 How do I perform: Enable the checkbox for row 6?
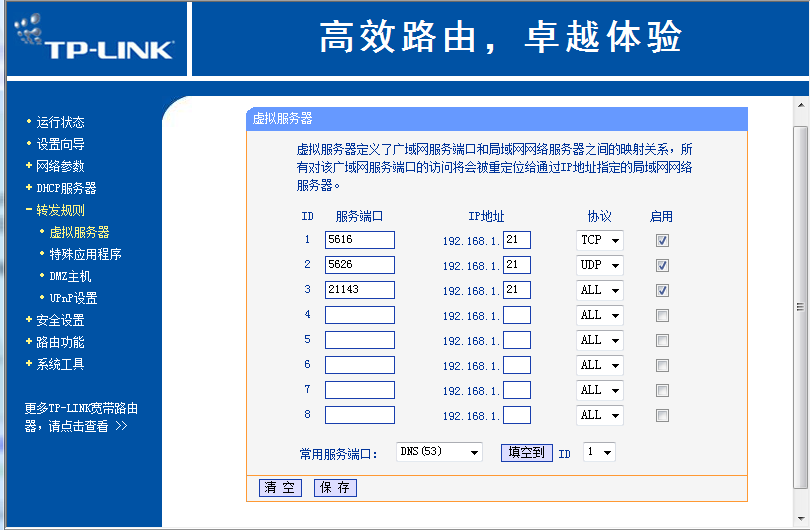[662, 366]
